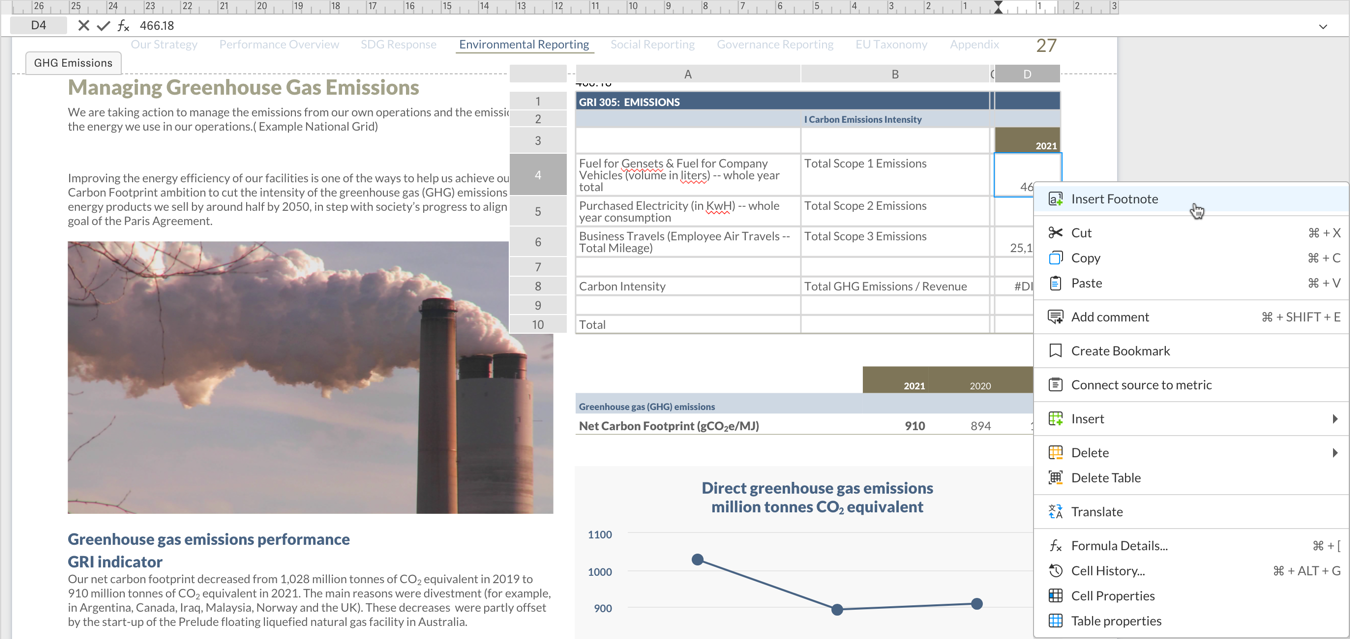Choose Create Bookmark menu entry
1350x639 pixels.
[x=1191, y=351]
